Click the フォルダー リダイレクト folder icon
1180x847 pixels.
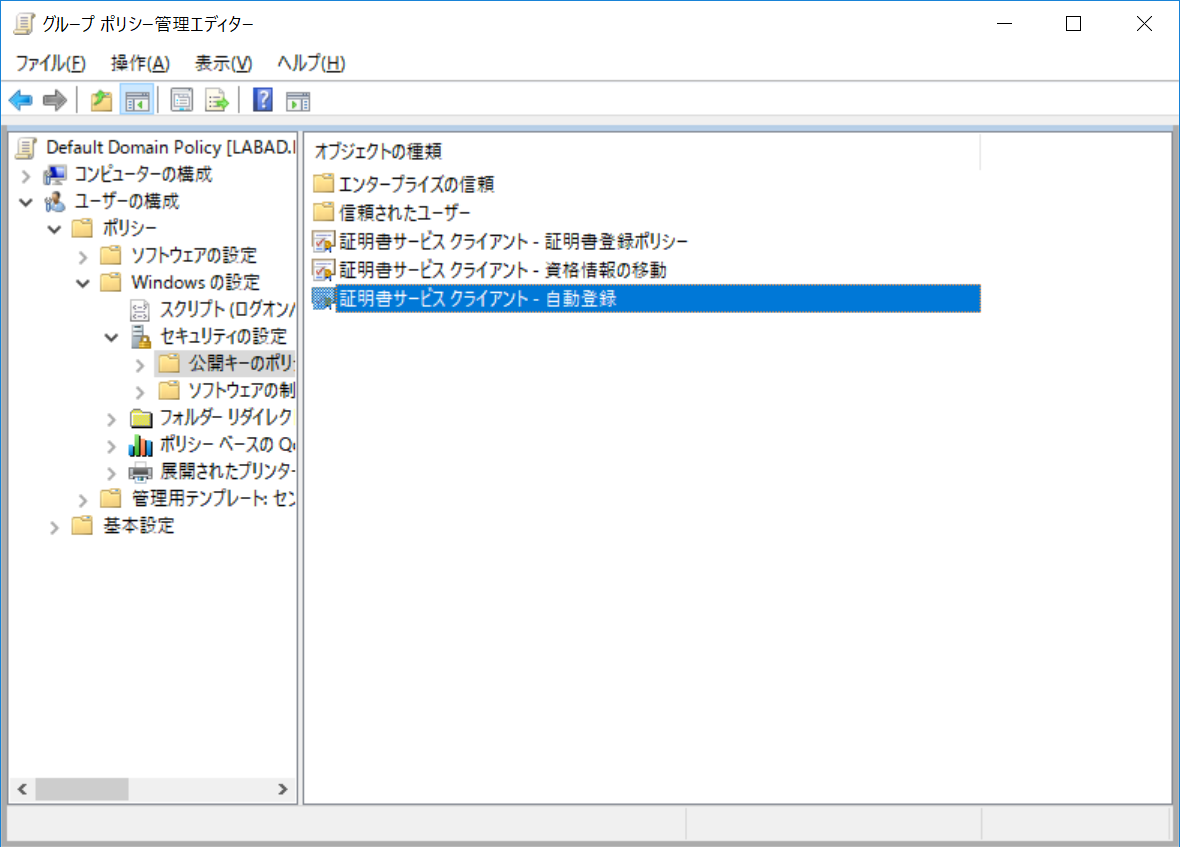coord(141,417)
